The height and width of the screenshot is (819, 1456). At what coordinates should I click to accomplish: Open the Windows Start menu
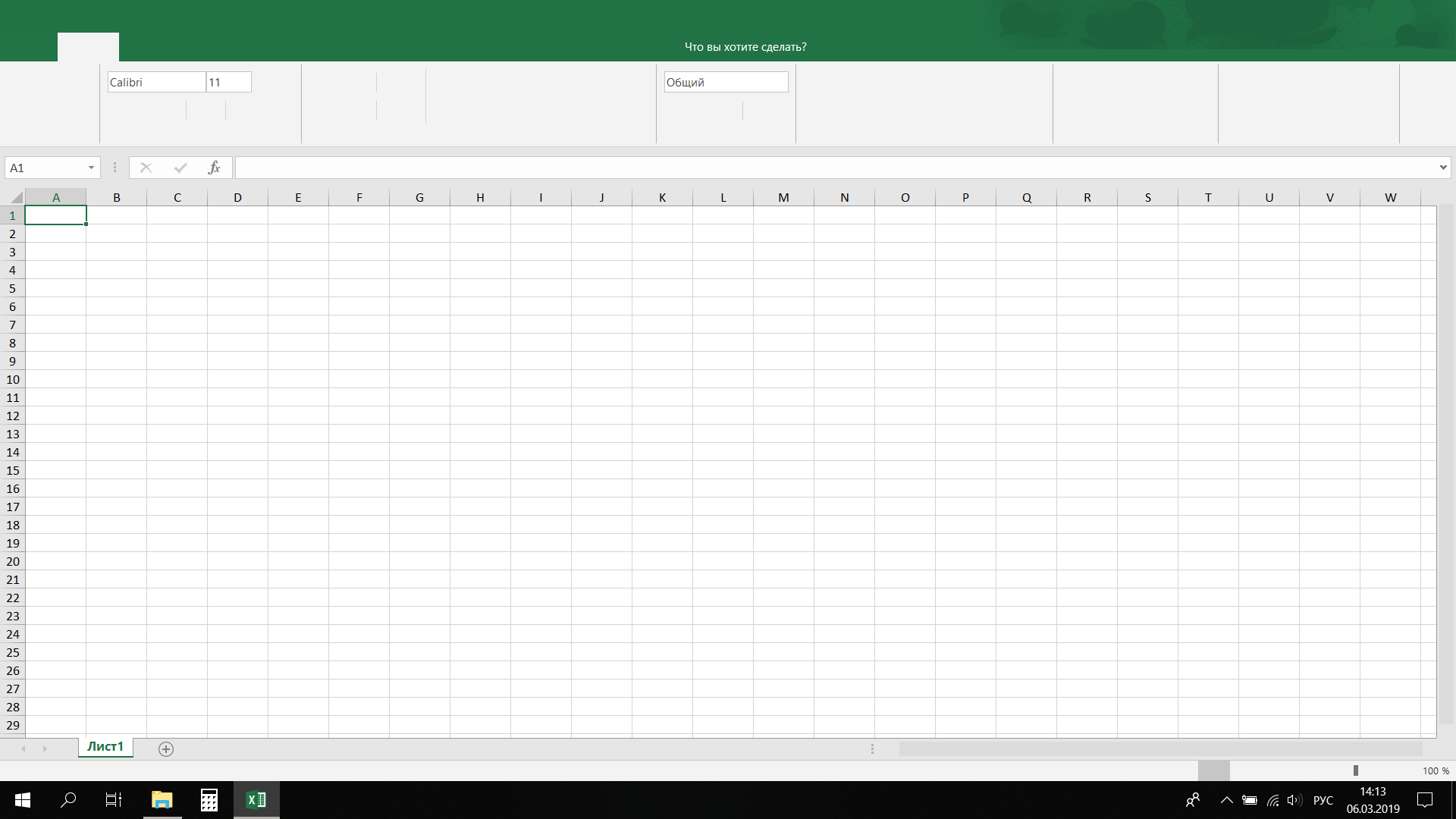(x=23, y=799)
